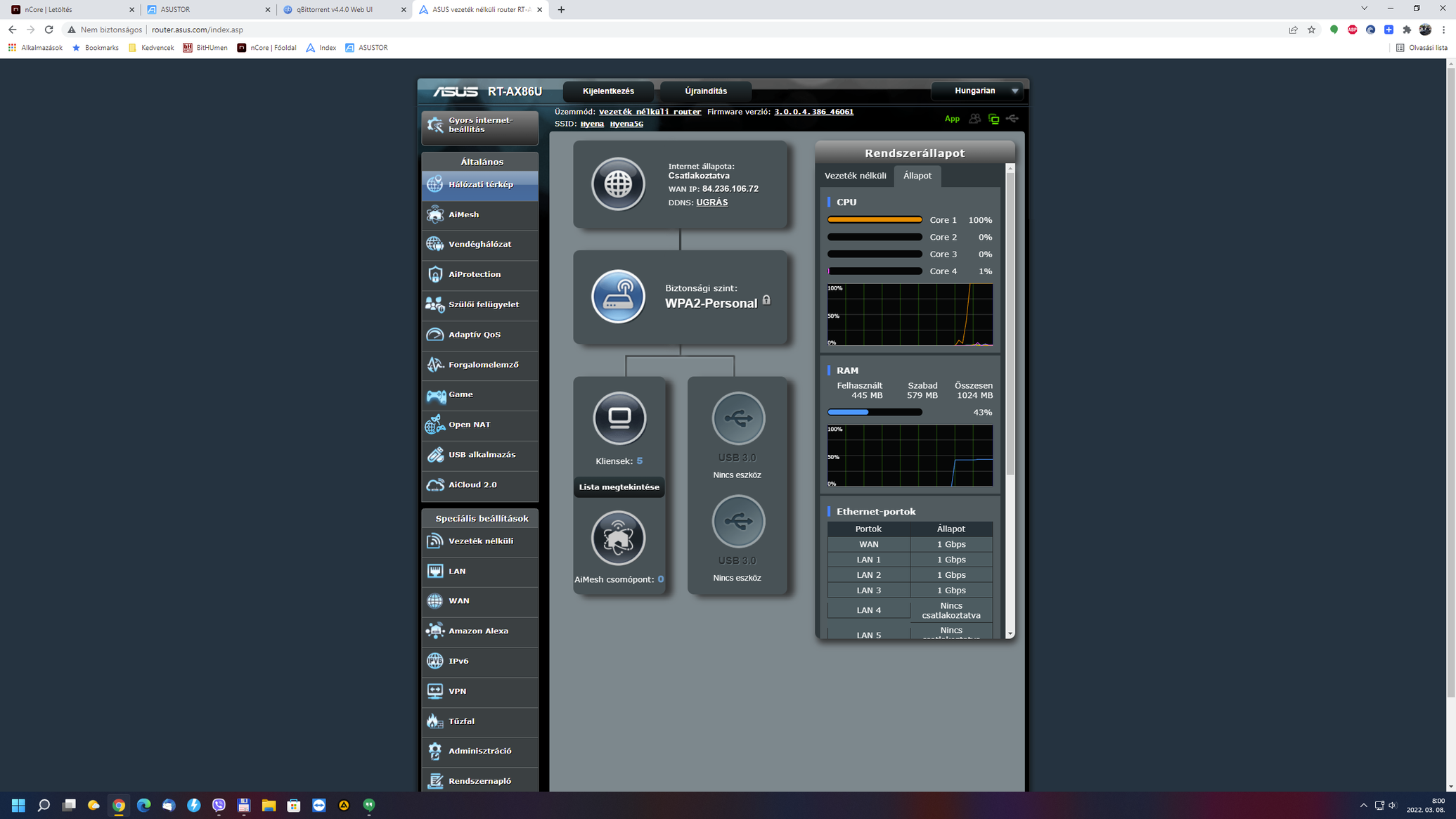Click the Core 1 CPU usage bar

click(875, 220)
